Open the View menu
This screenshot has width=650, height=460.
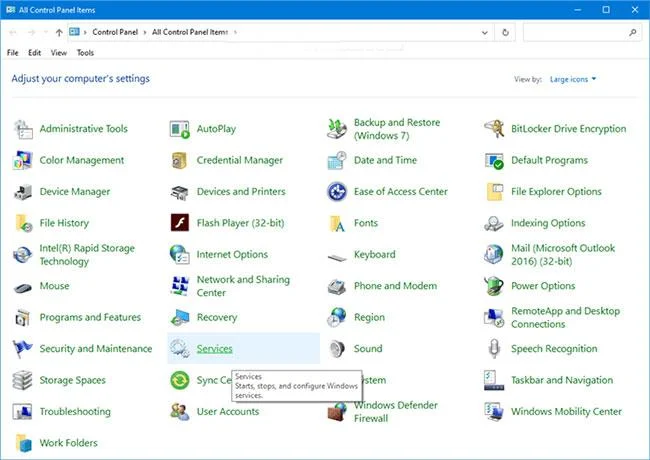coord(59,53)
